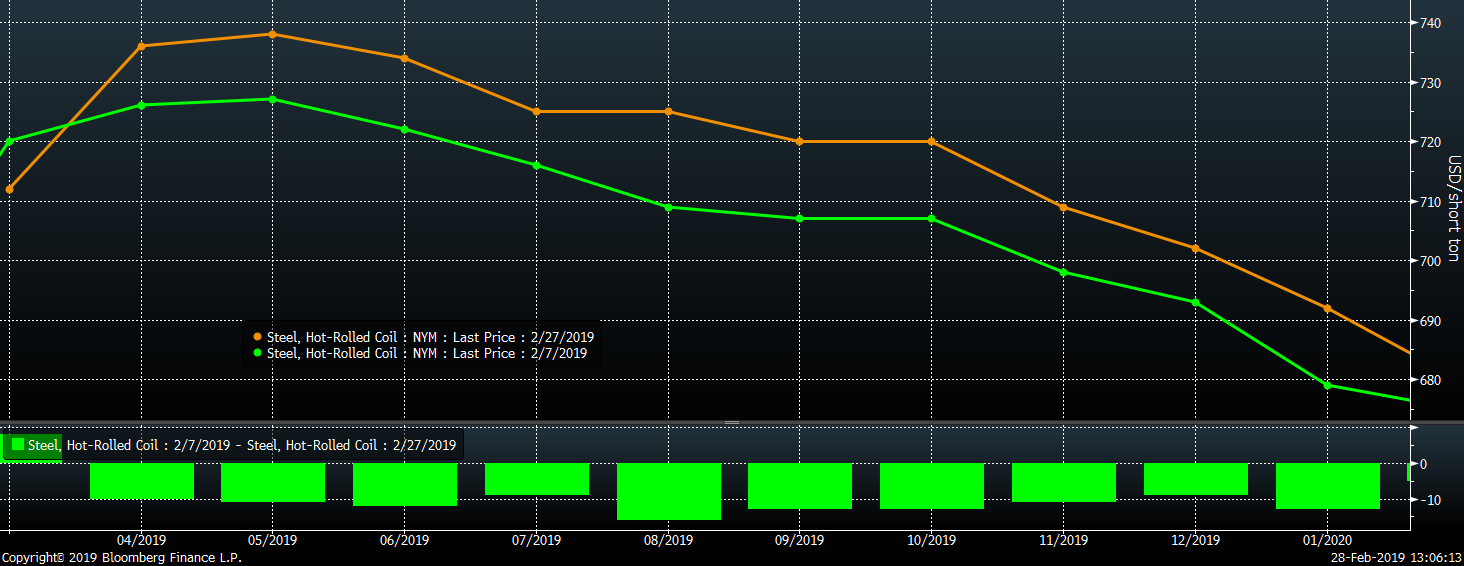Click the green spread bar for 12/2019

click(1195, 479)
